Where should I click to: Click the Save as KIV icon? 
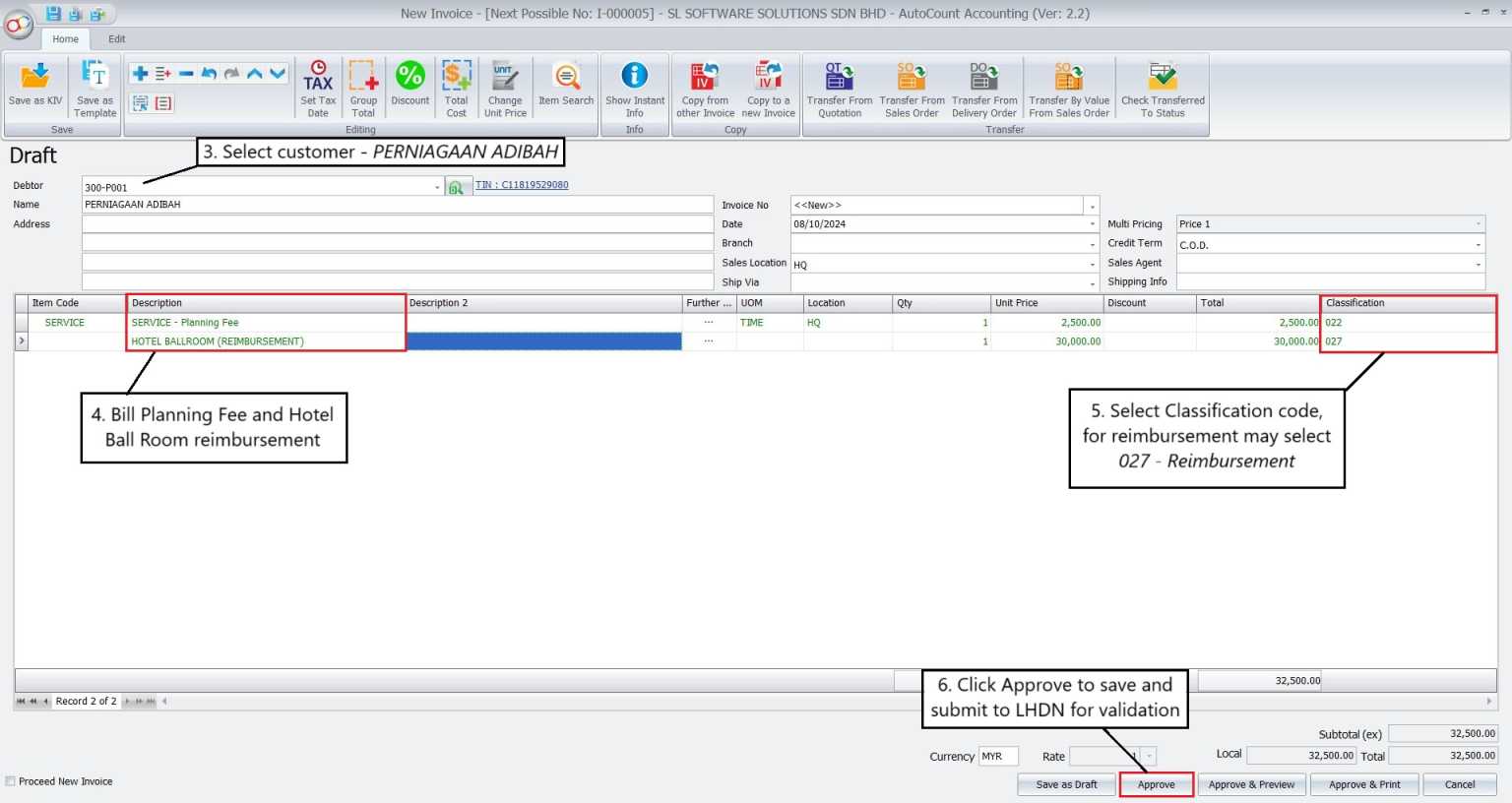coord(35,85)
